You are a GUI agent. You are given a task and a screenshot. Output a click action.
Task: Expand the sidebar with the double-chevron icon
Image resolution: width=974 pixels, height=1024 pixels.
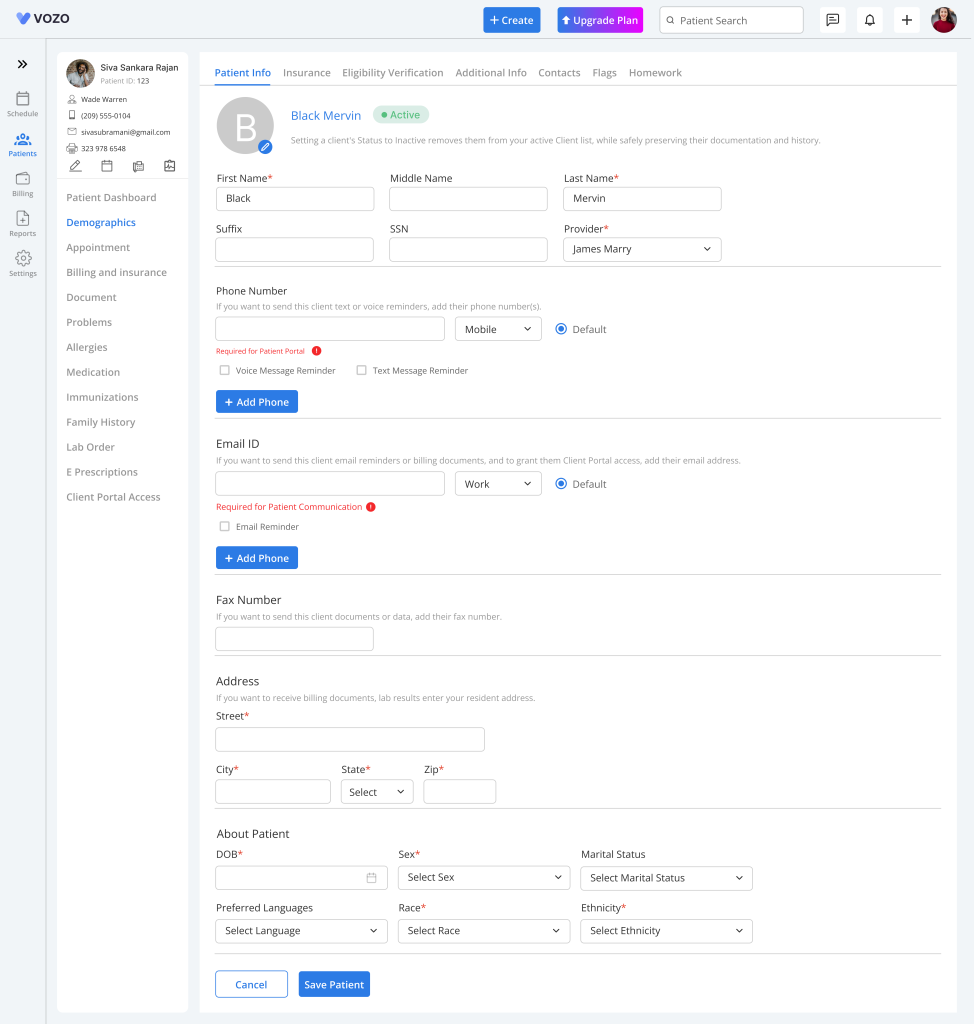tap(22, 64)
